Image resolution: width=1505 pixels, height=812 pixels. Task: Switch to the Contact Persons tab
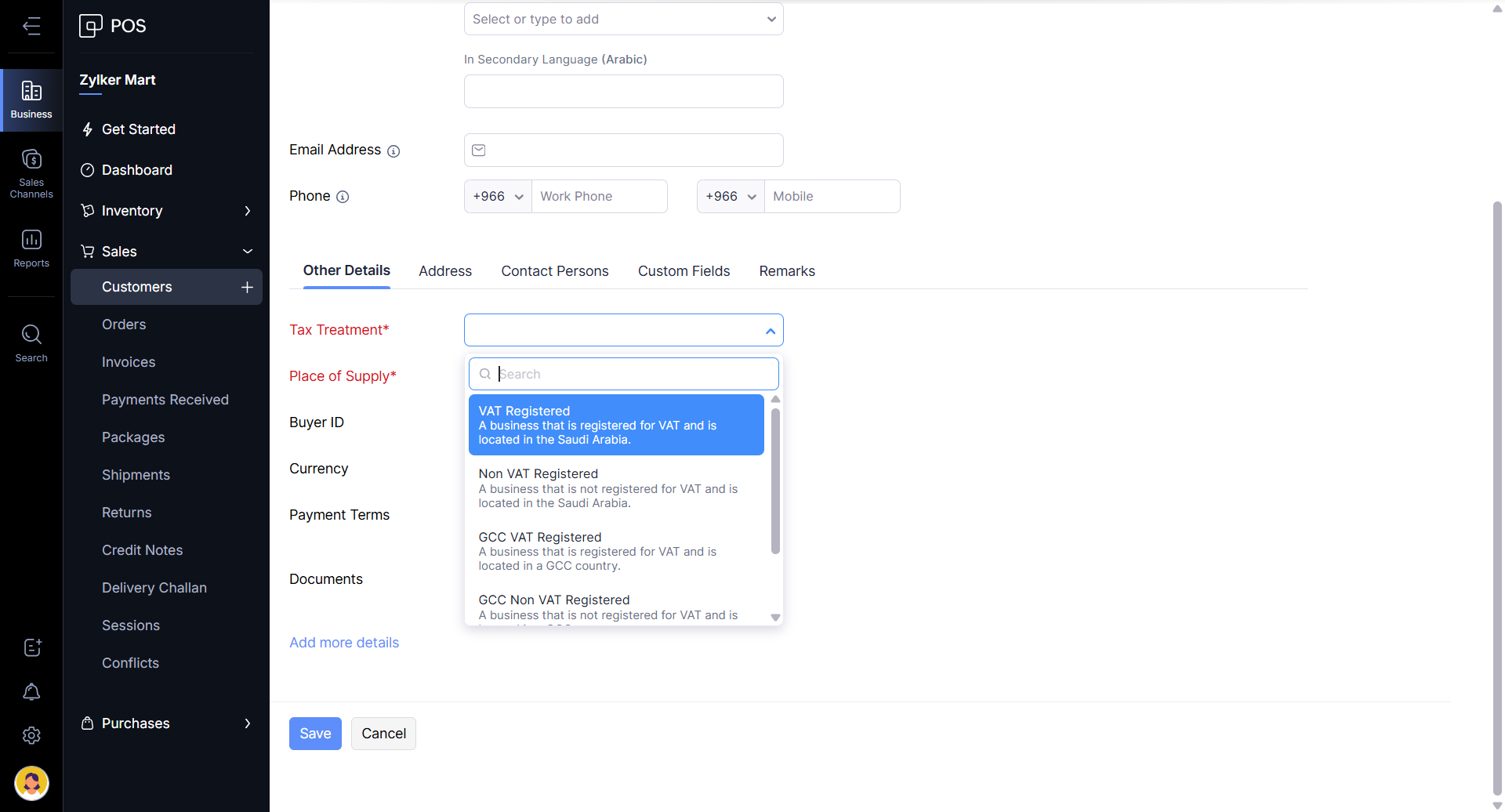(x=555, y=271)
